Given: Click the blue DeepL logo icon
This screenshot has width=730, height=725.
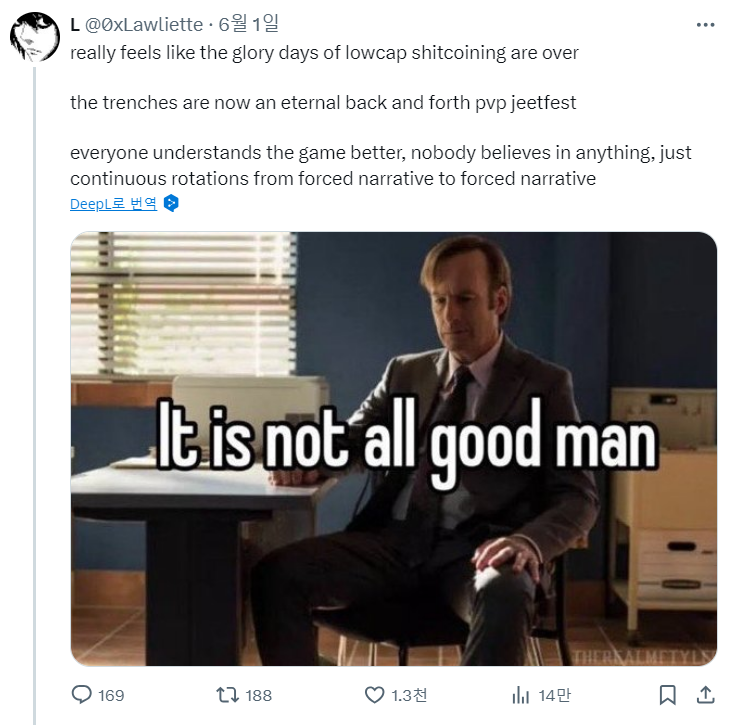Looking at the screenshot, I should coord(171,204).
